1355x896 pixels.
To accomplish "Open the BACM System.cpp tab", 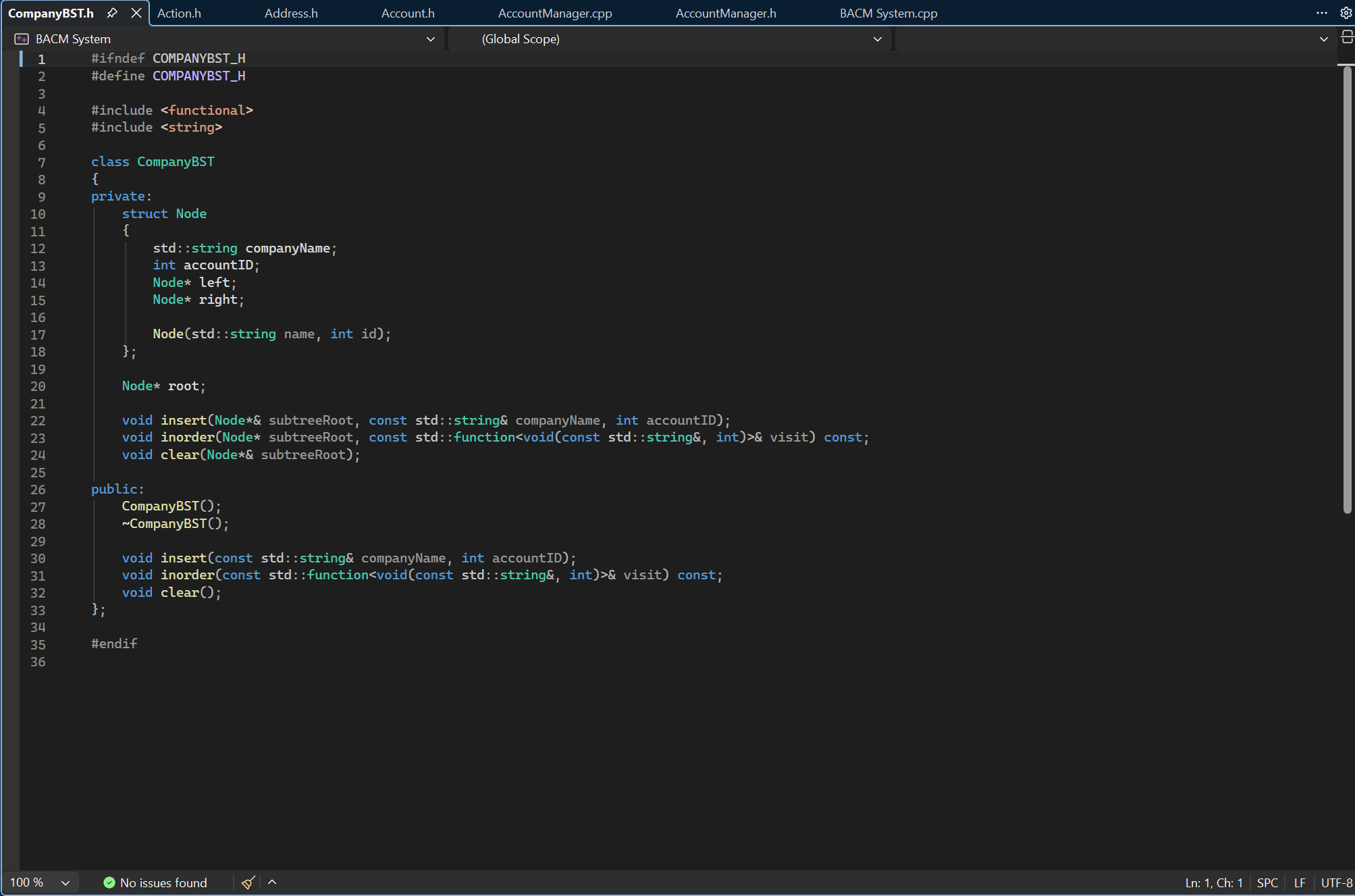I will tap(888, 13).
